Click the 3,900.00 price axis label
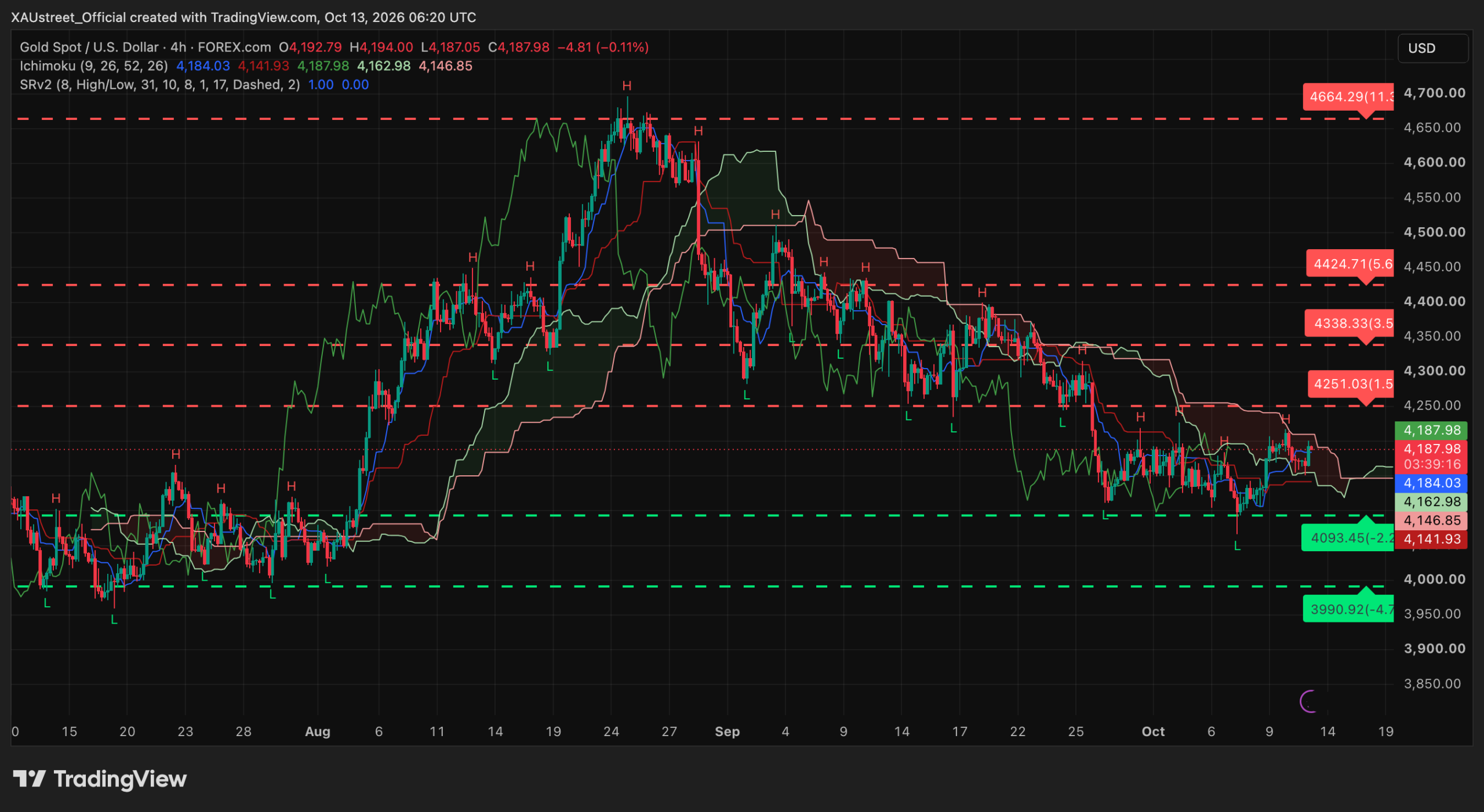 point(1434,649)
